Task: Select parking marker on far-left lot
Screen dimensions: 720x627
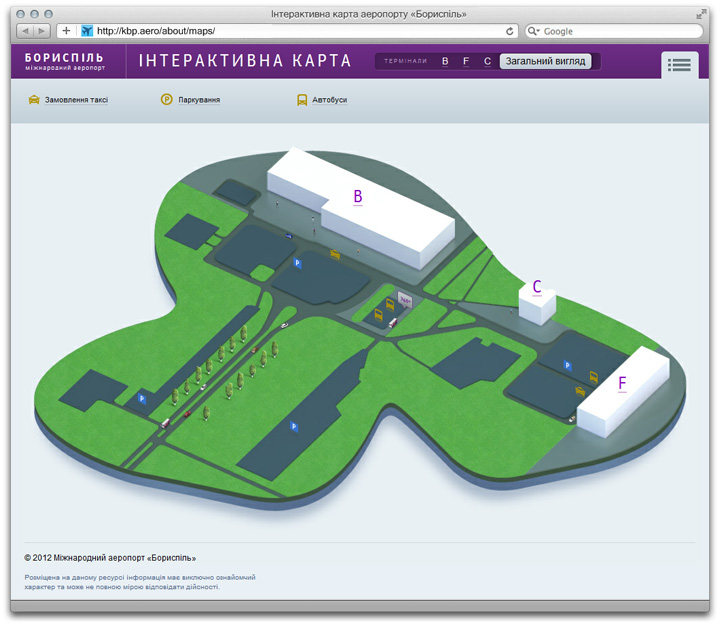Action: (x=140, y=398)
